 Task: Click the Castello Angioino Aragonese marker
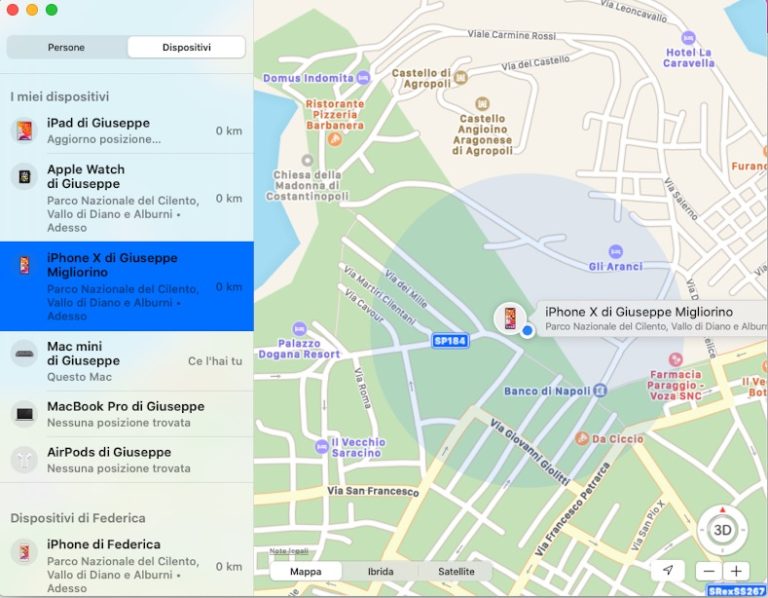(x=482, y=103)
